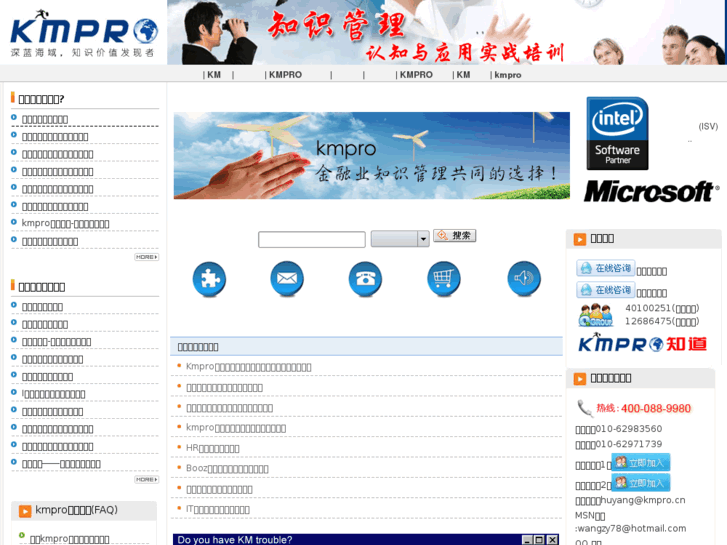Focus the search text input field

tap(312, 239)
